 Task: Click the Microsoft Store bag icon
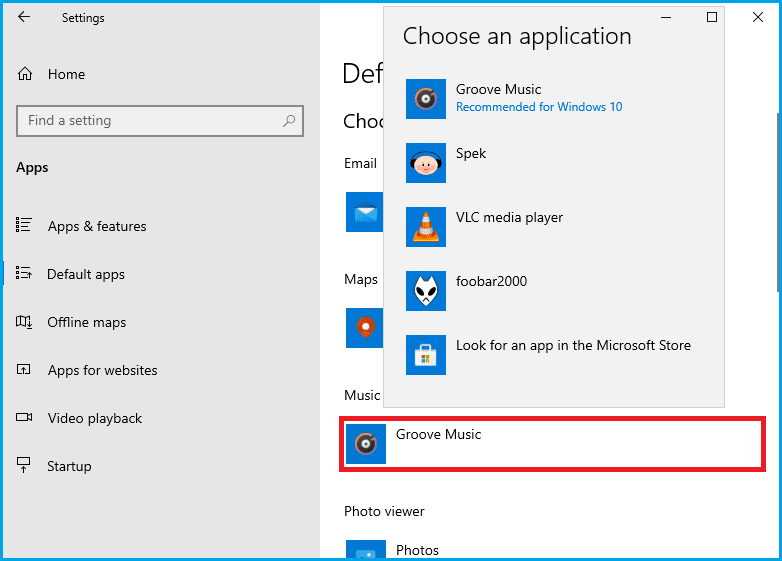(x=425, y=355)
